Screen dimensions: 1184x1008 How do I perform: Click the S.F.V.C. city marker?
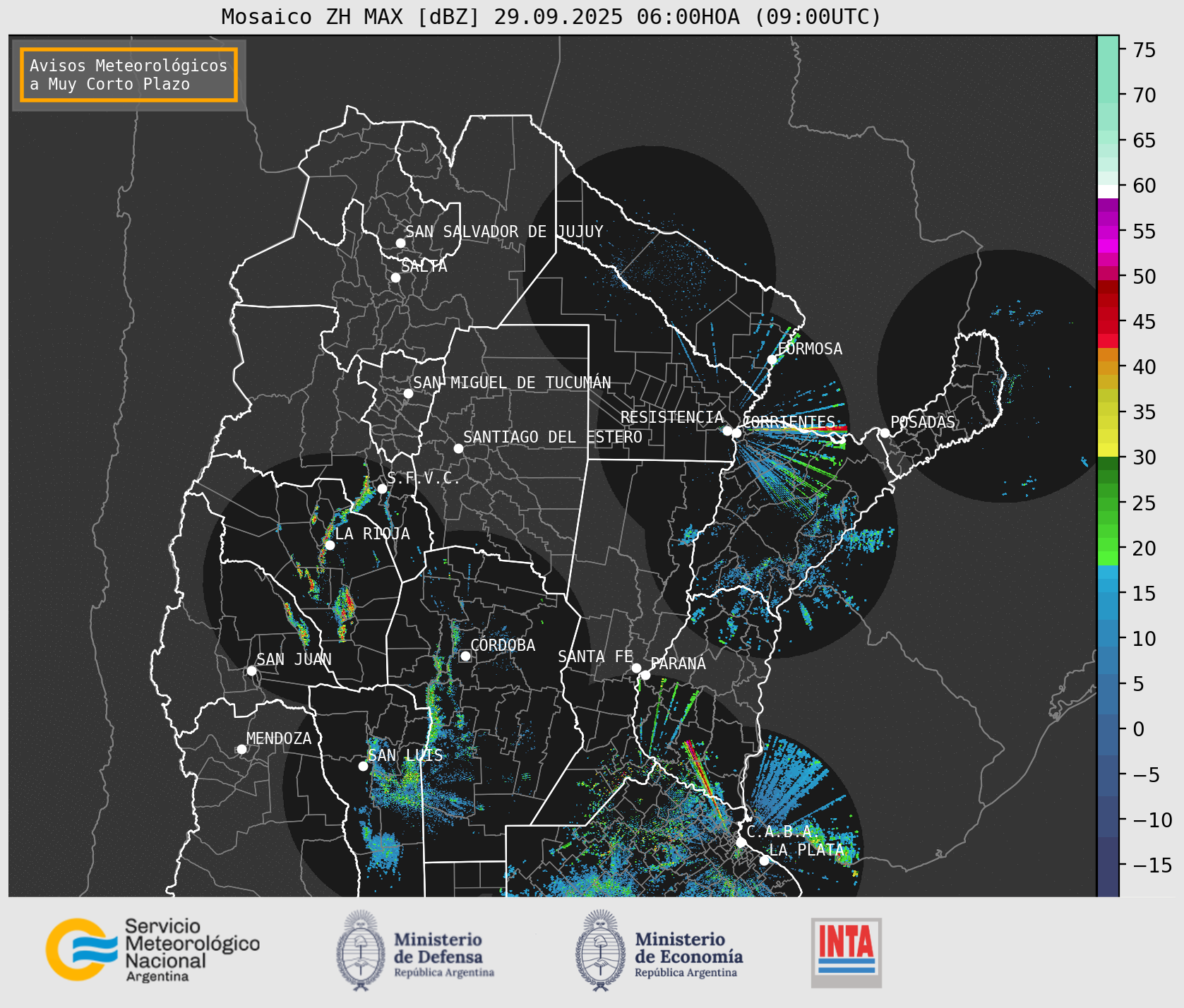[382, 488]
